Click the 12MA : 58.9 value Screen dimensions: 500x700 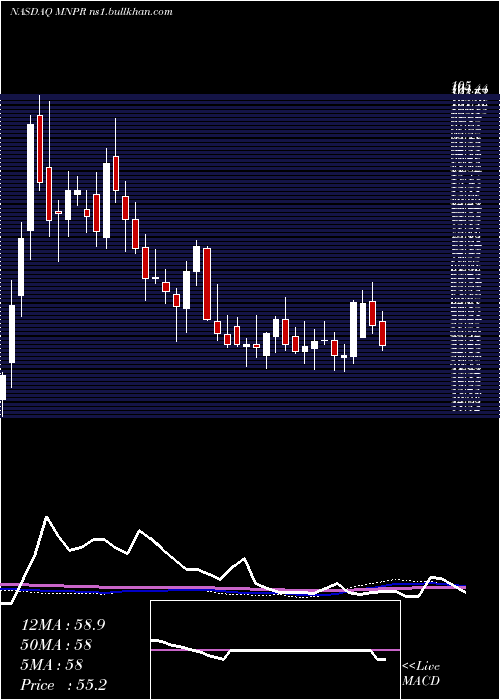[63, 625]
